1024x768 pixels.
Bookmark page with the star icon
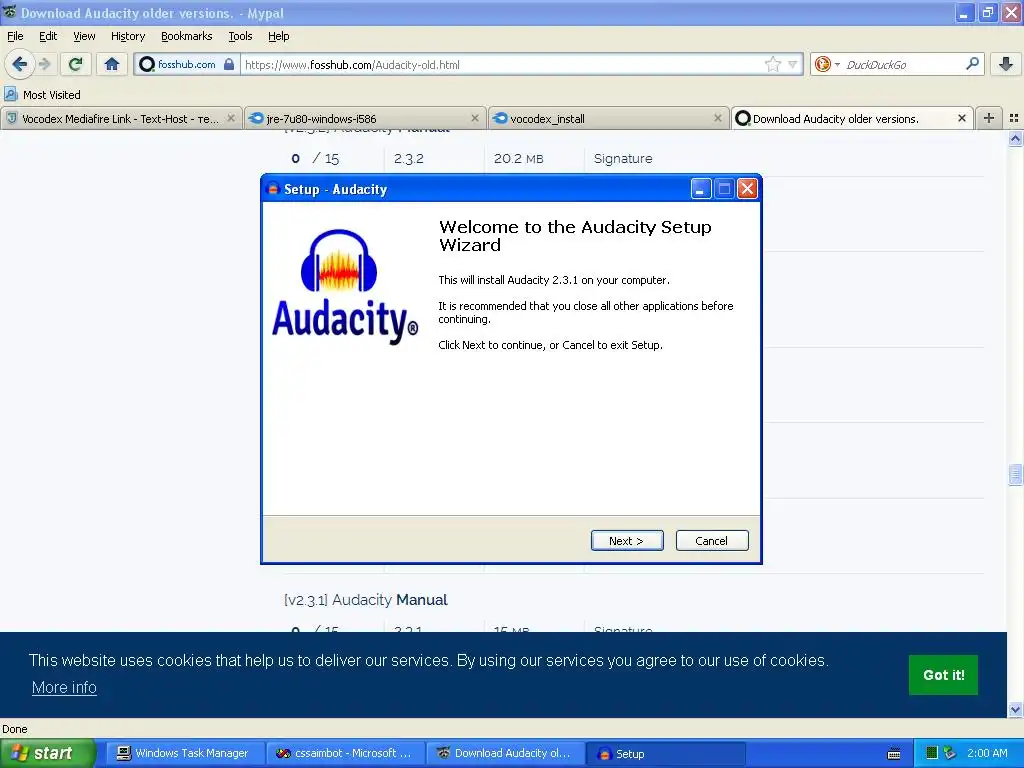point(773,64)
